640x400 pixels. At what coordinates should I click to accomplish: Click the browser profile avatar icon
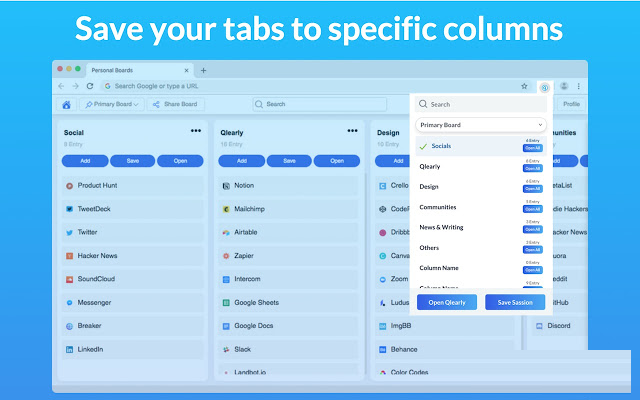(565, 87)
